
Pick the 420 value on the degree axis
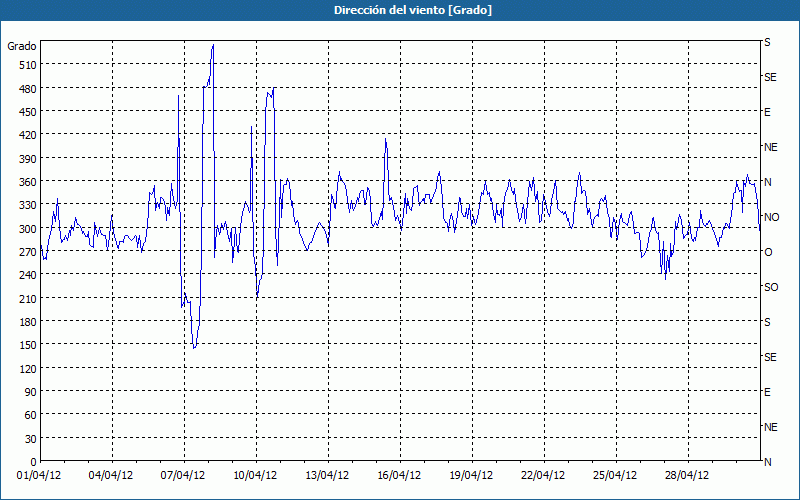[x=28, y=135]
